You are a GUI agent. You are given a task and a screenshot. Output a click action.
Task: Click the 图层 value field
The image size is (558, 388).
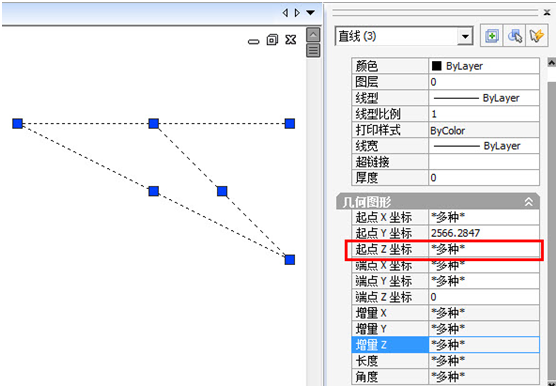(x=484, y=82)
